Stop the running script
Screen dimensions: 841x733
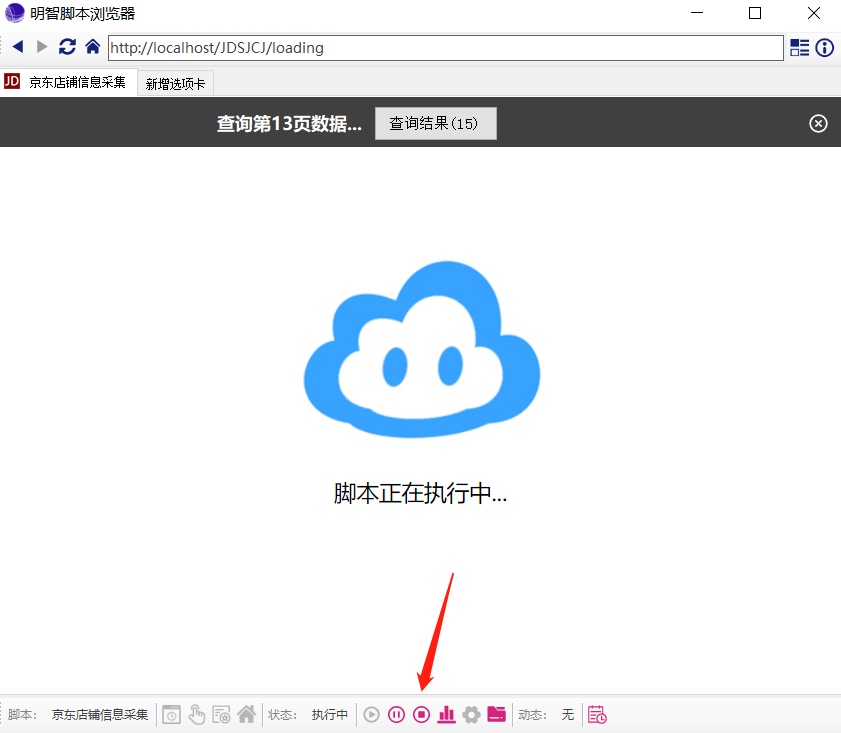pyautogui.click(x=422, y=714)
